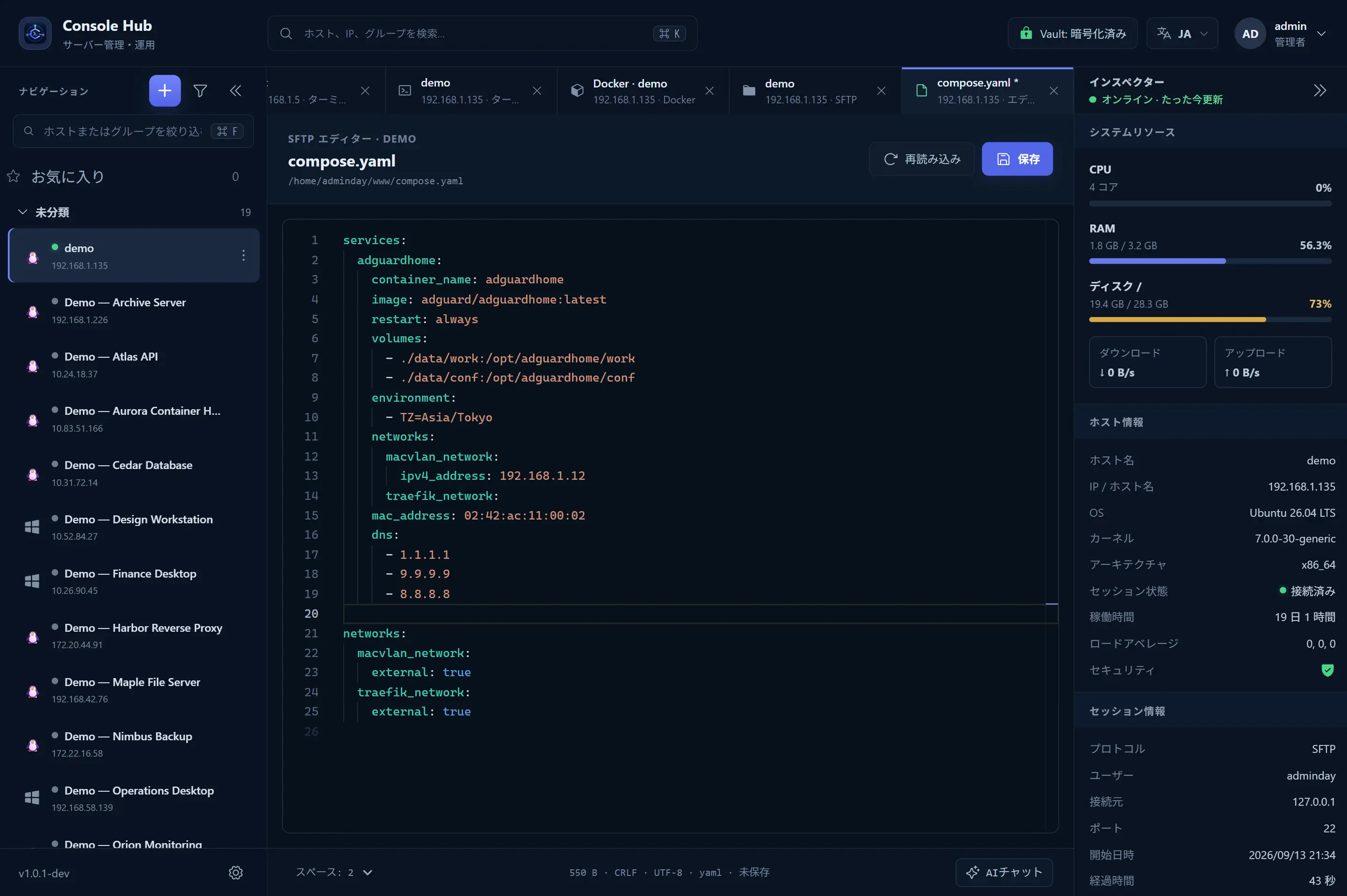This screenshot has width=1347, height=896.
Task: Click the disk usage progress bar
Action: coord(1210,319)
